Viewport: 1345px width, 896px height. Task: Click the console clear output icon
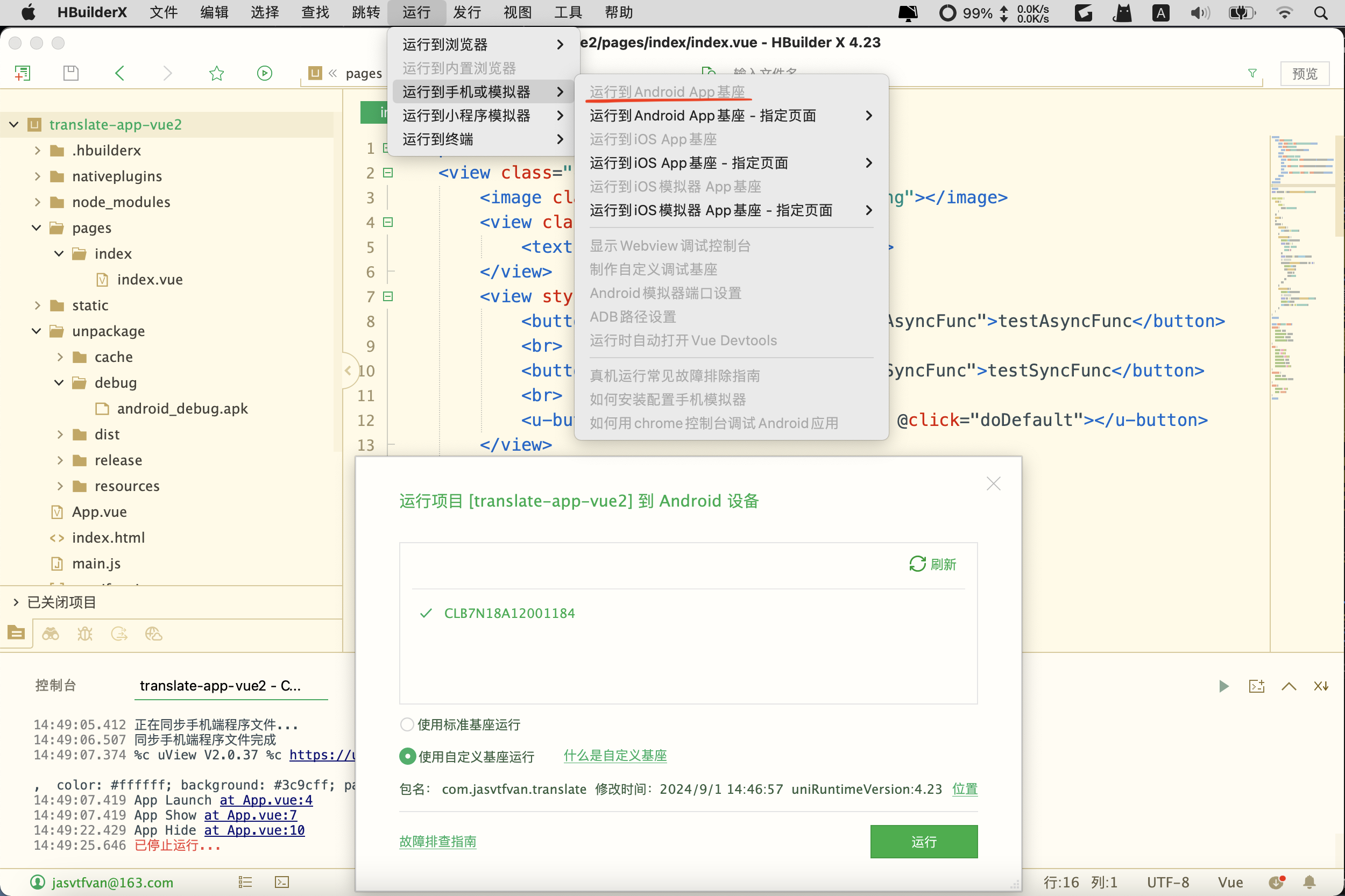coord(1256,686)
